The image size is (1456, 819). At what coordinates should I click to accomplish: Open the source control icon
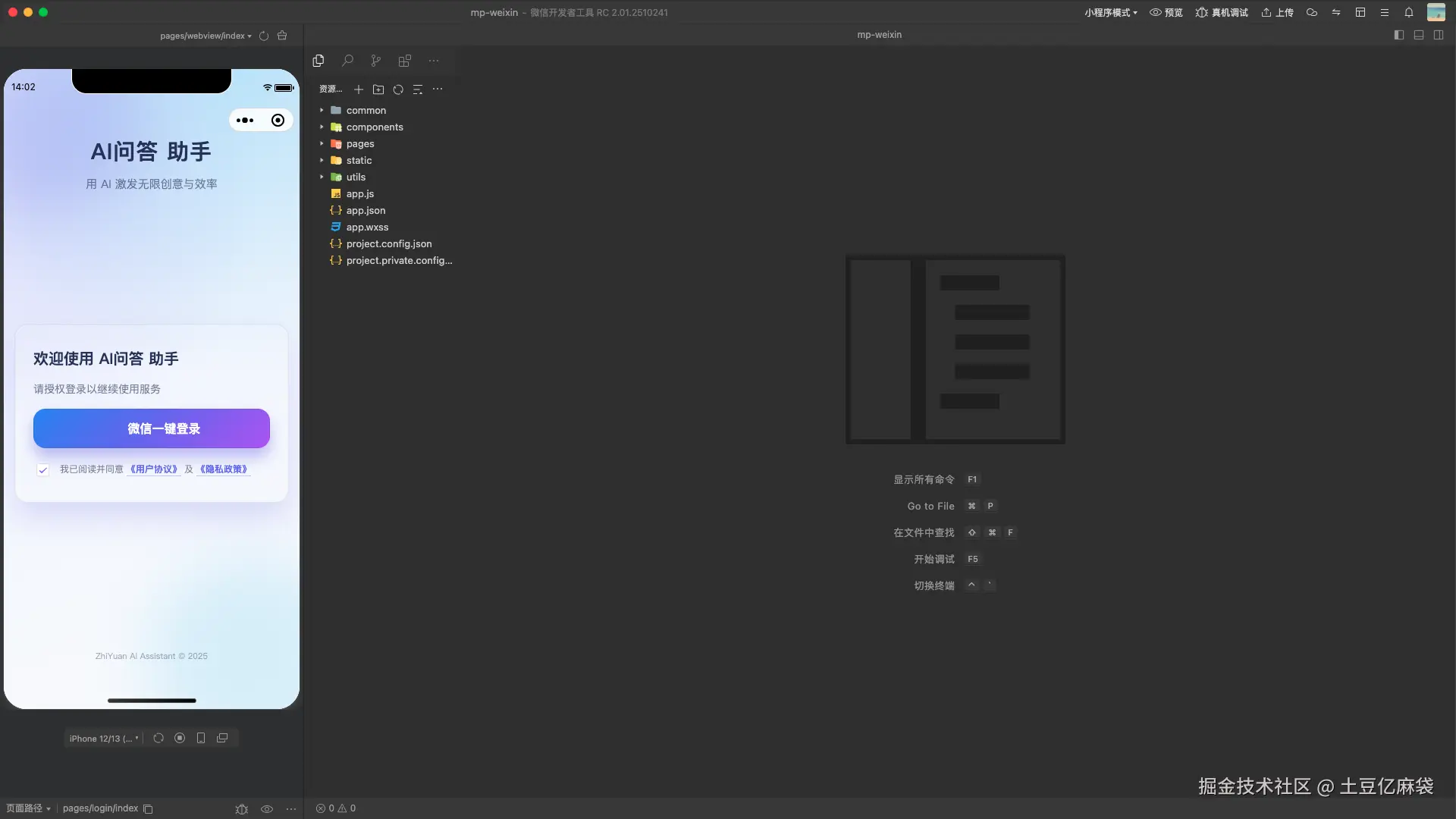click(376, 61)
